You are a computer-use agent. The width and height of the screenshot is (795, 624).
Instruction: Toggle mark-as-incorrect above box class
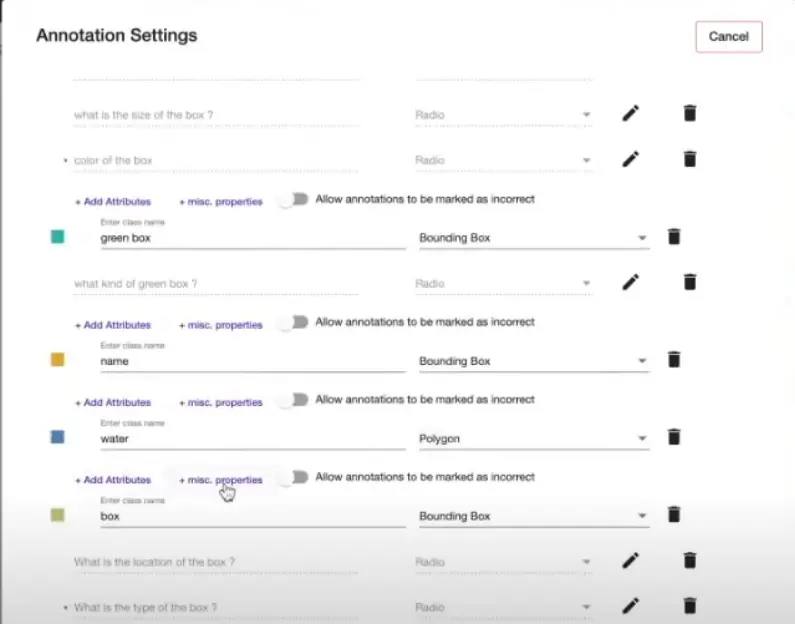pyautogui.click(x=293, y=478)
